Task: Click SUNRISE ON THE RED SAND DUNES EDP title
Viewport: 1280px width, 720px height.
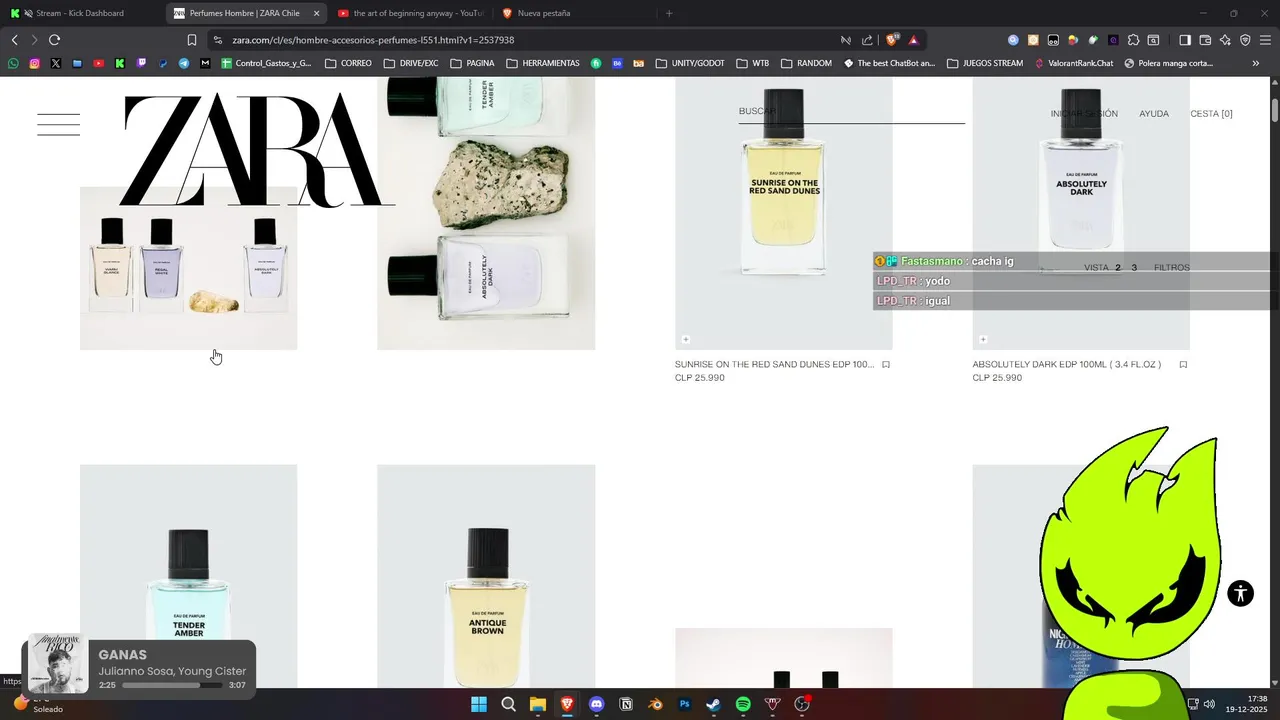Action: (x=774, y=365)
